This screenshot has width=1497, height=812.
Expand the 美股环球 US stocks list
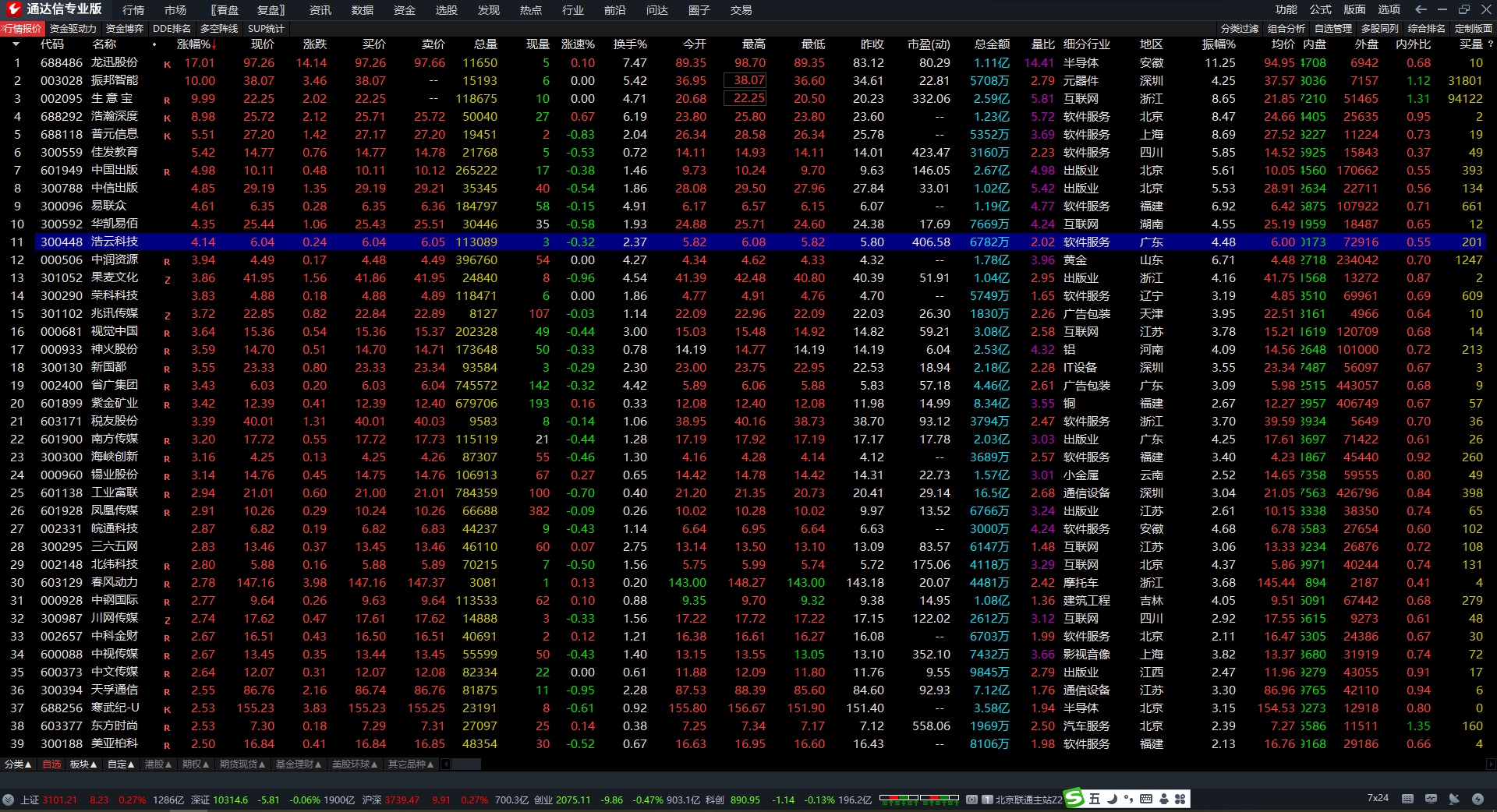356,764
